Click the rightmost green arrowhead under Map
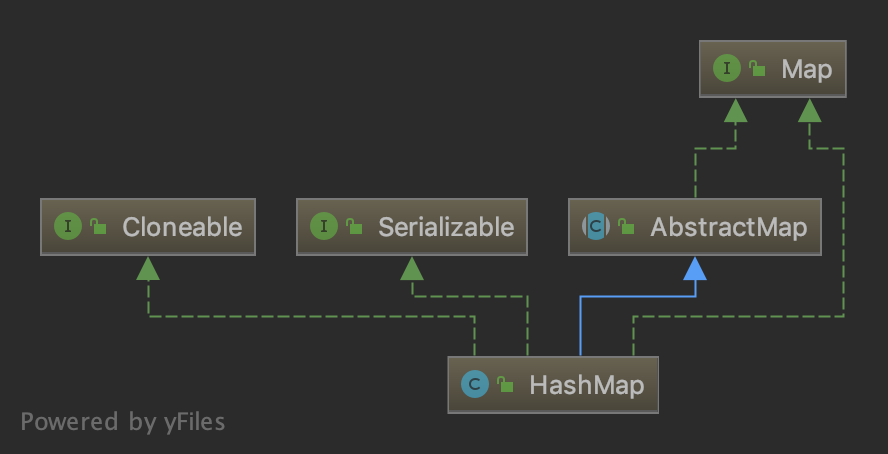Image resolution: width=888 pixels, height=454 pixels. pos(810,110)
